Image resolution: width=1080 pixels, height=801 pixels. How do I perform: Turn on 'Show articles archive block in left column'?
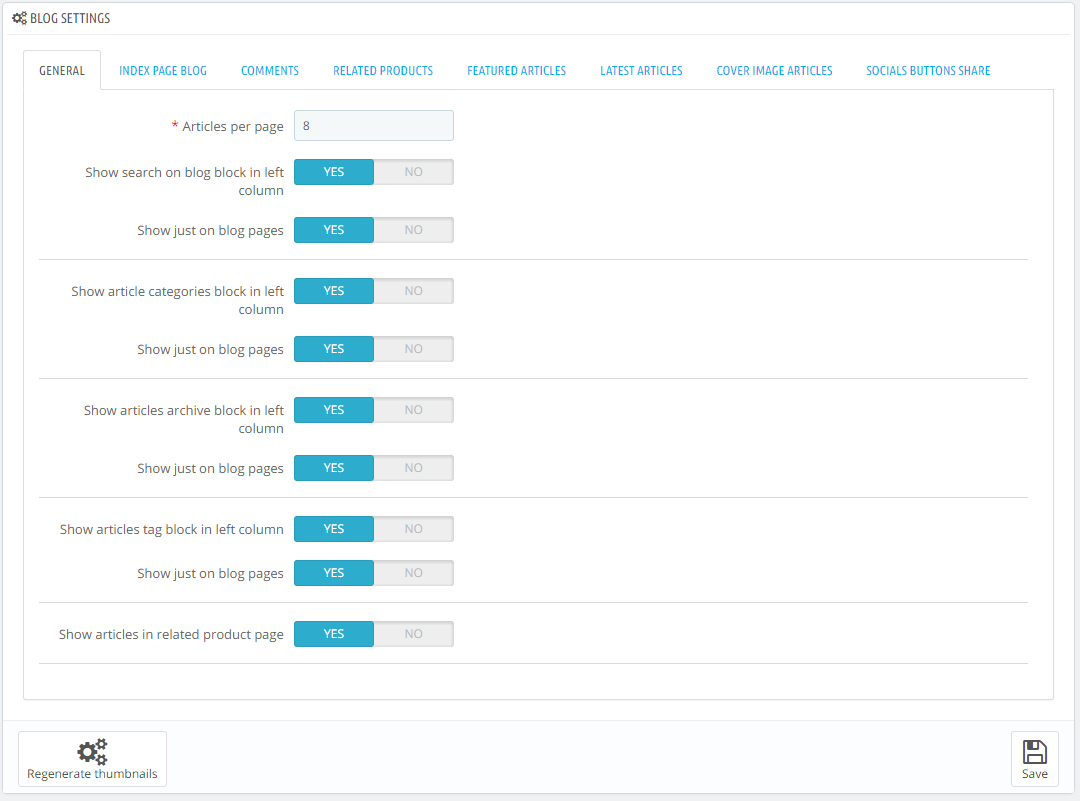(x=334, y=410)
